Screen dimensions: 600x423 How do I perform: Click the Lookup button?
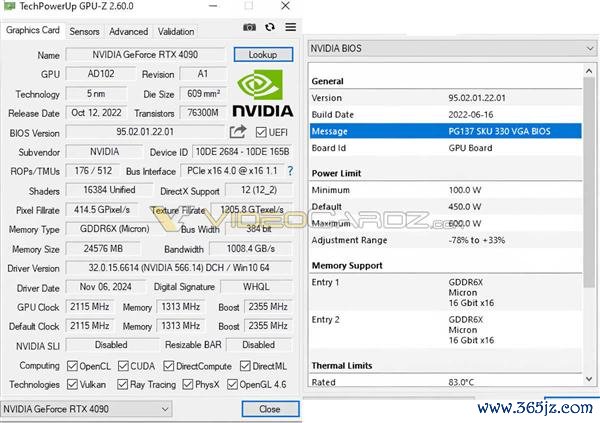263,54
